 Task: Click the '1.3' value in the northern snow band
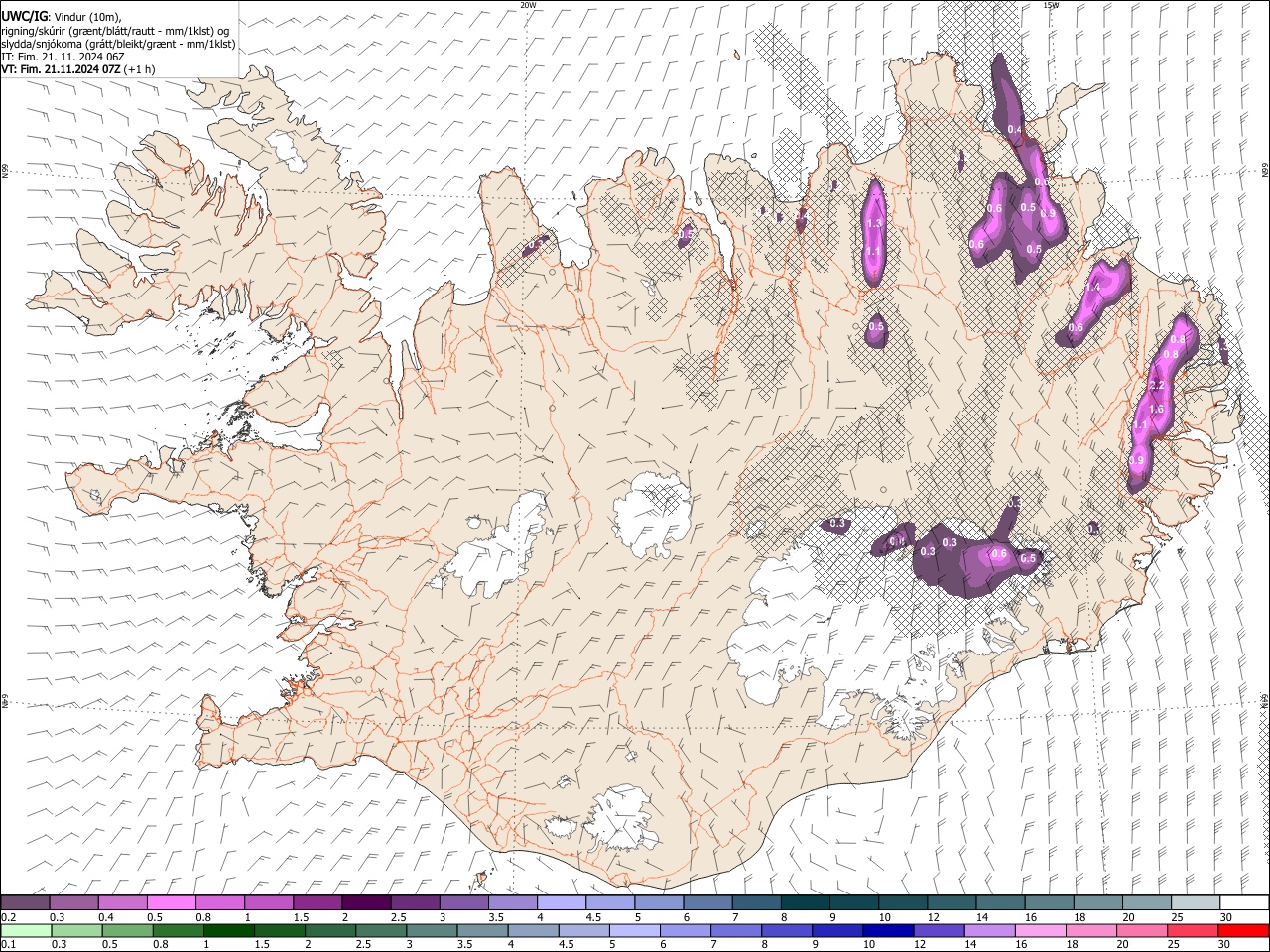[x=874, y=224]
